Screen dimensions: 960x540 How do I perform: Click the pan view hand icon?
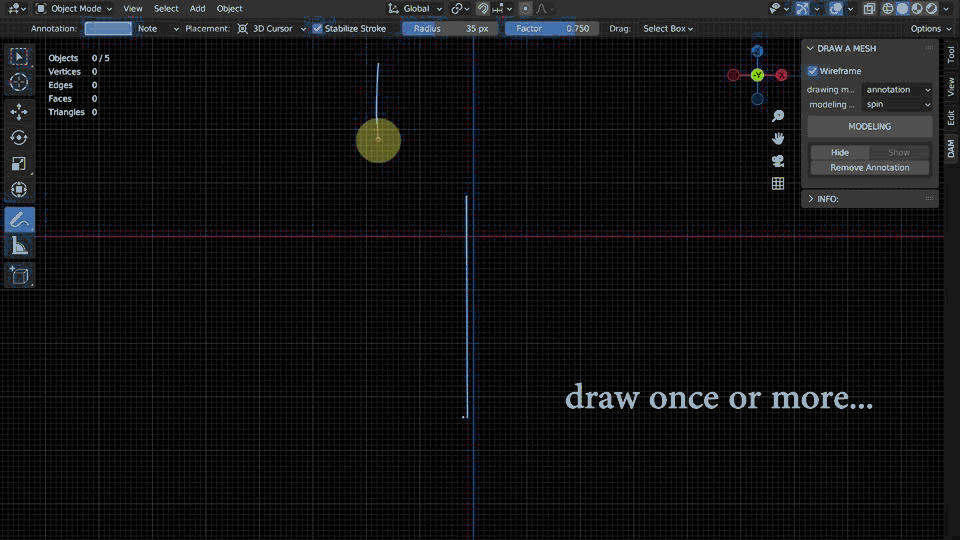(778, 138)
